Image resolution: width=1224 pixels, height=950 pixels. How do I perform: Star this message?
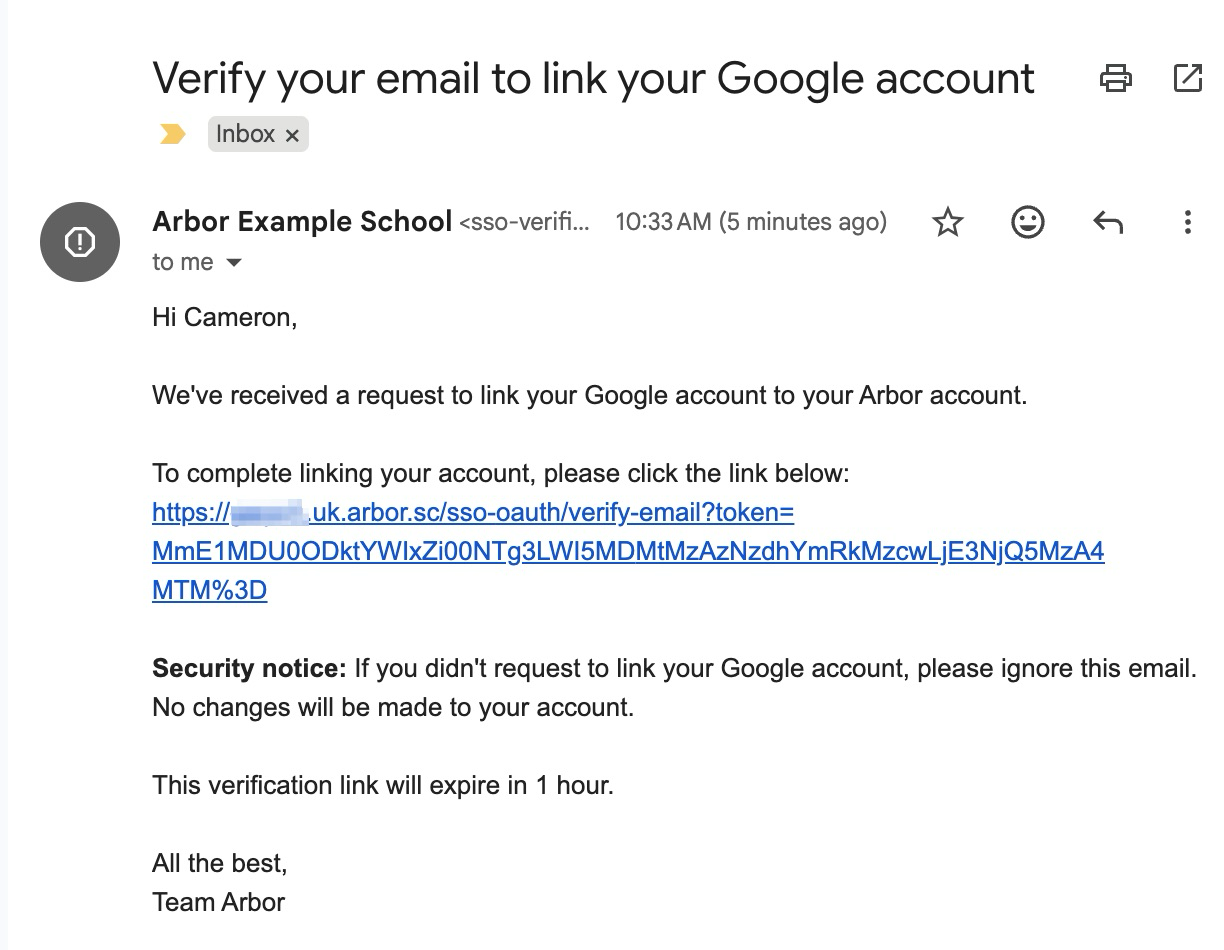tap(947, 222)
